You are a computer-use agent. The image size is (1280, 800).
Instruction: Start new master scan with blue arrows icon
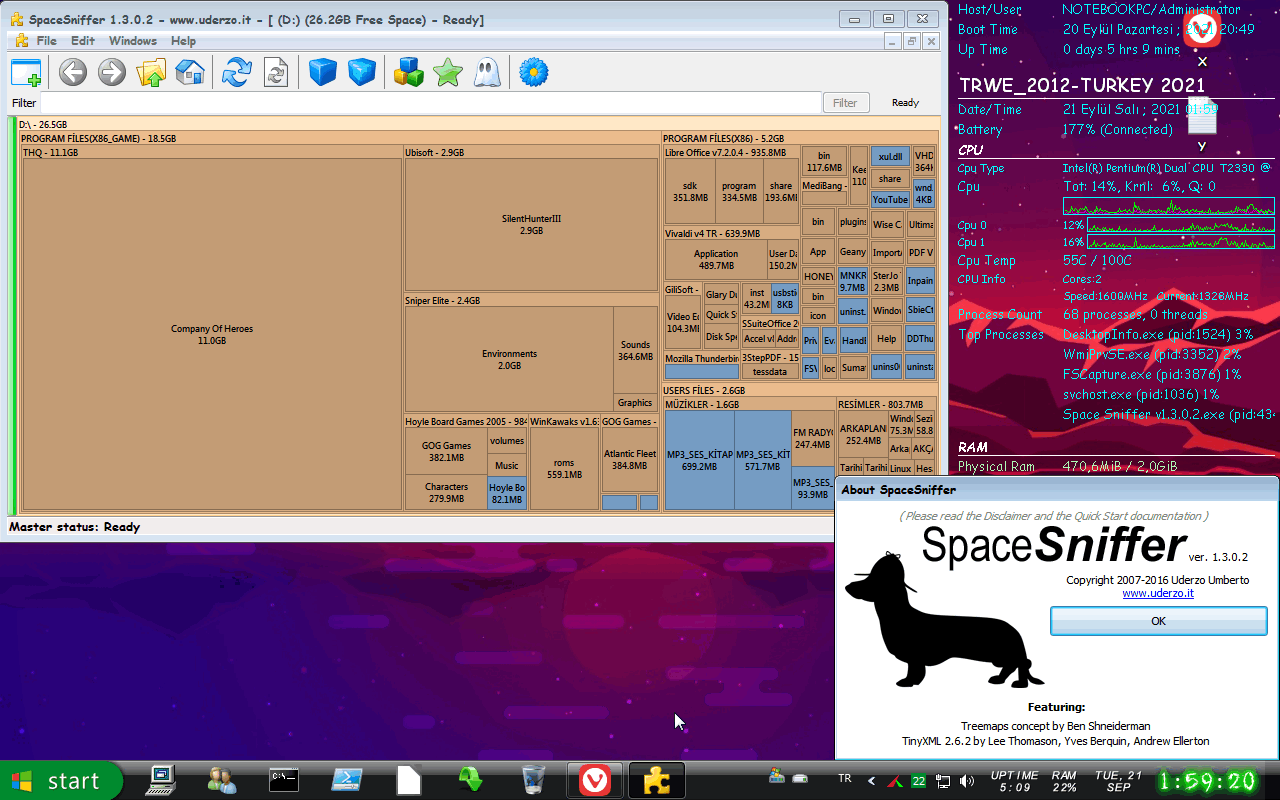[x=237, y=72]
